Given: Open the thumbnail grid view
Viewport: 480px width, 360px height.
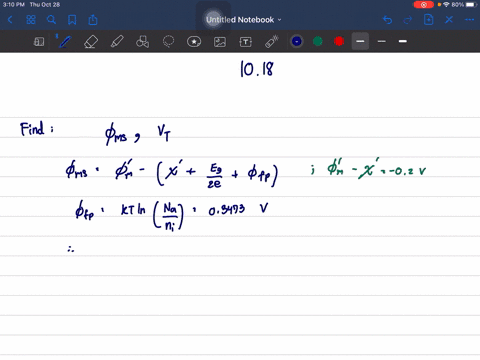Looking at the screenshot, I should 31,20.
